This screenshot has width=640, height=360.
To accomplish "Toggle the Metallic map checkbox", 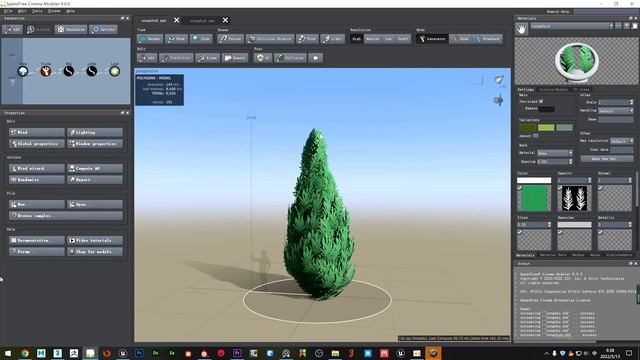I will [x=600, y=232].
